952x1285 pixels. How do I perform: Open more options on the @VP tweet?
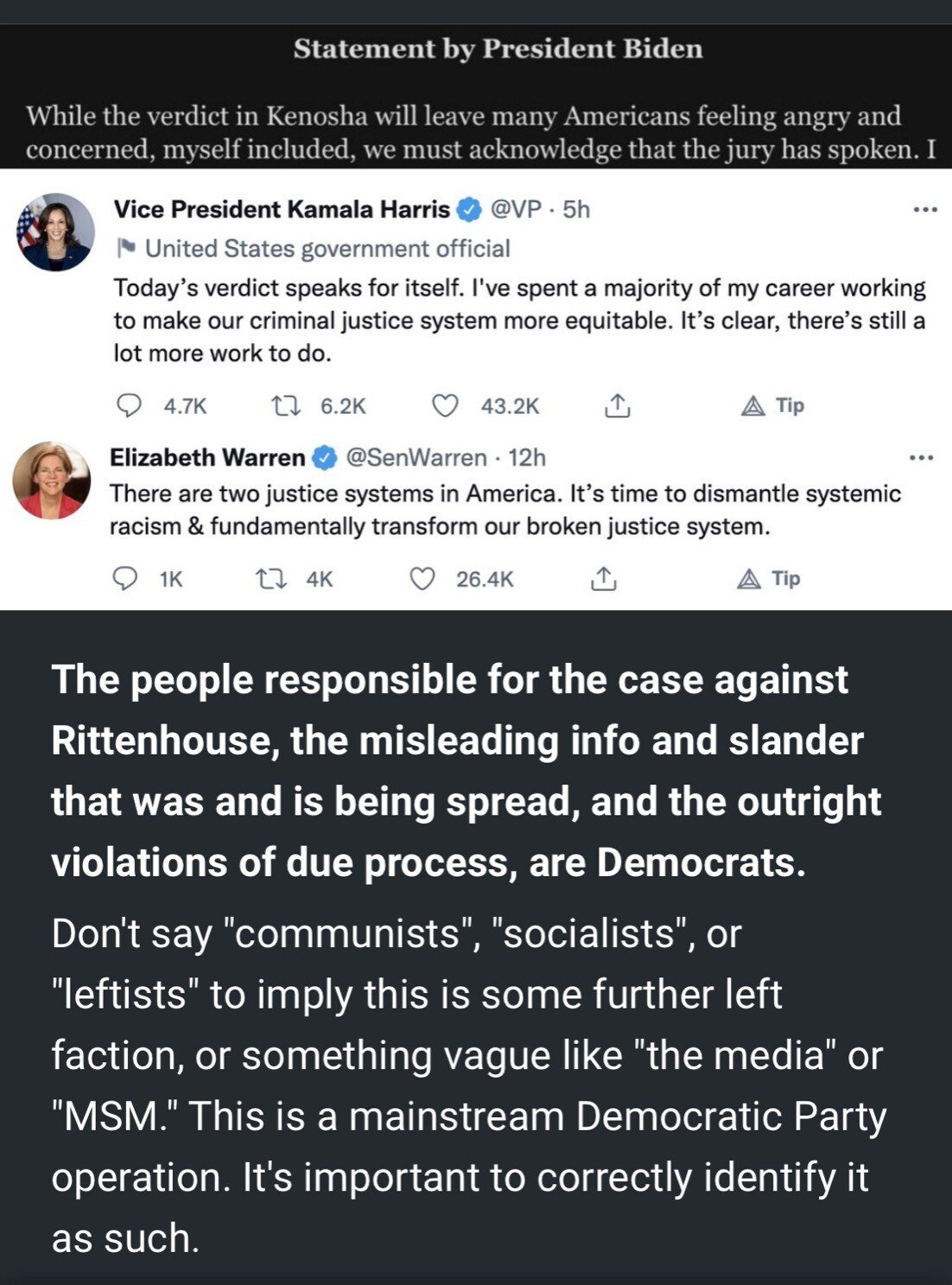pyautogui.click(x=924, y=210)
